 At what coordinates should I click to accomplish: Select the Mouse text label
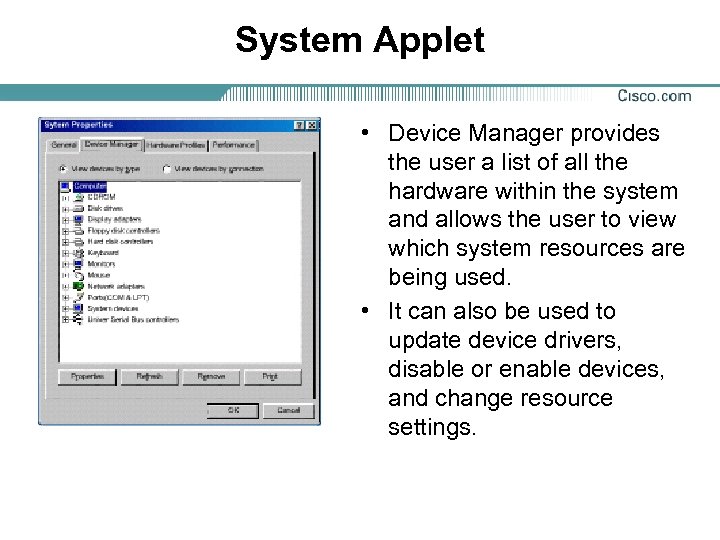coord(99,275)
